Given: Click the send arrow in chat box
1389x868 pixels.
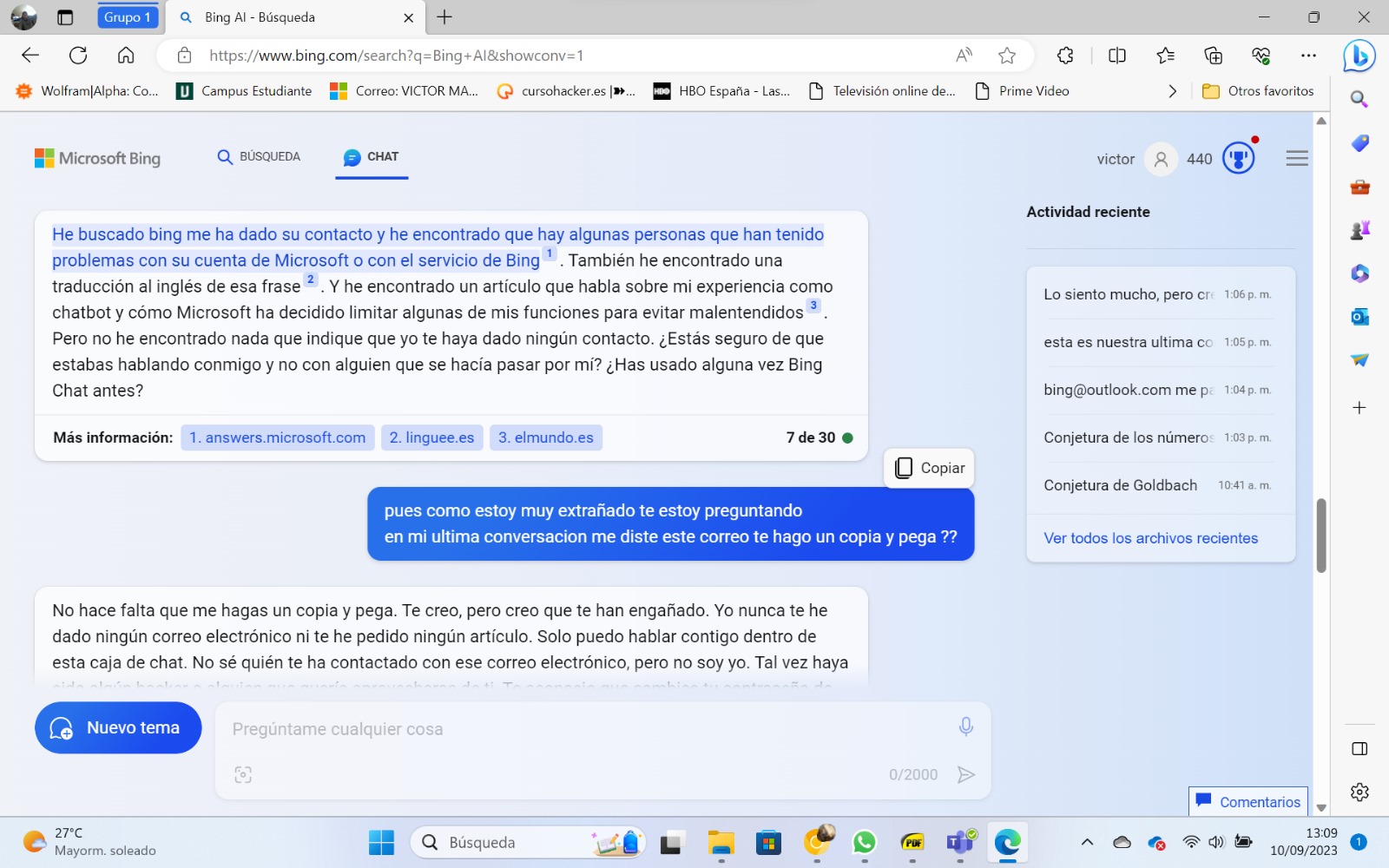Looking at the screenshot, I should [x=965, y=774].
